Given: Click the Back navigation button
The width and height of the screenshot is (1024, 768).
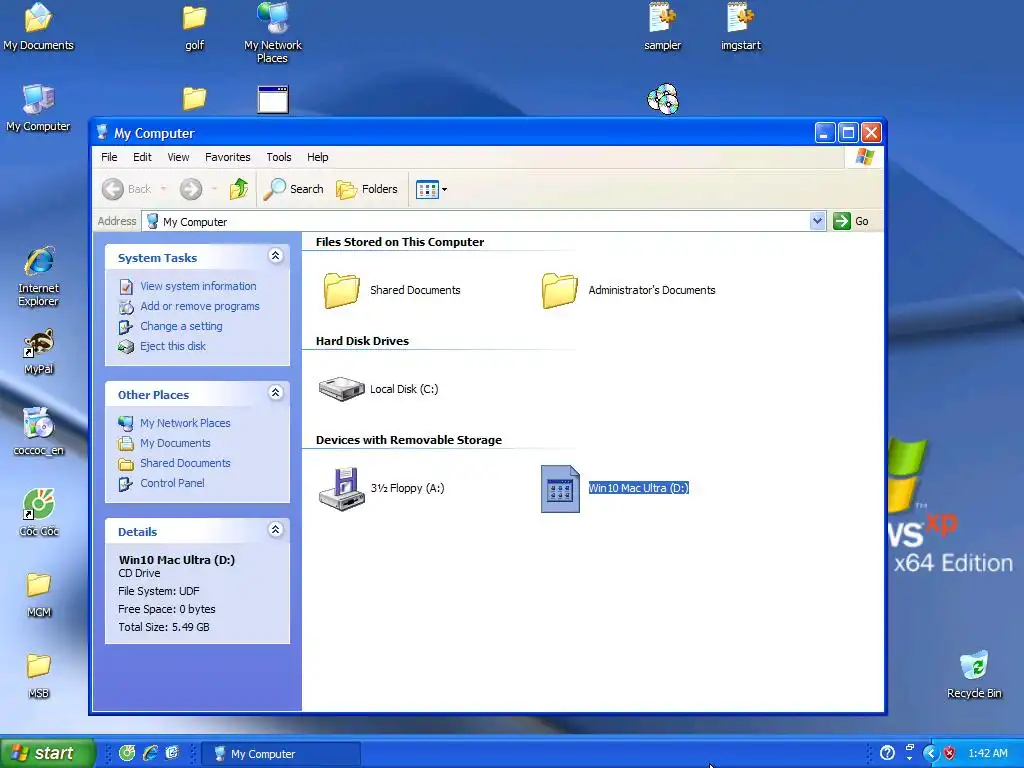Looking at the screenshot, I should [127, 189].
